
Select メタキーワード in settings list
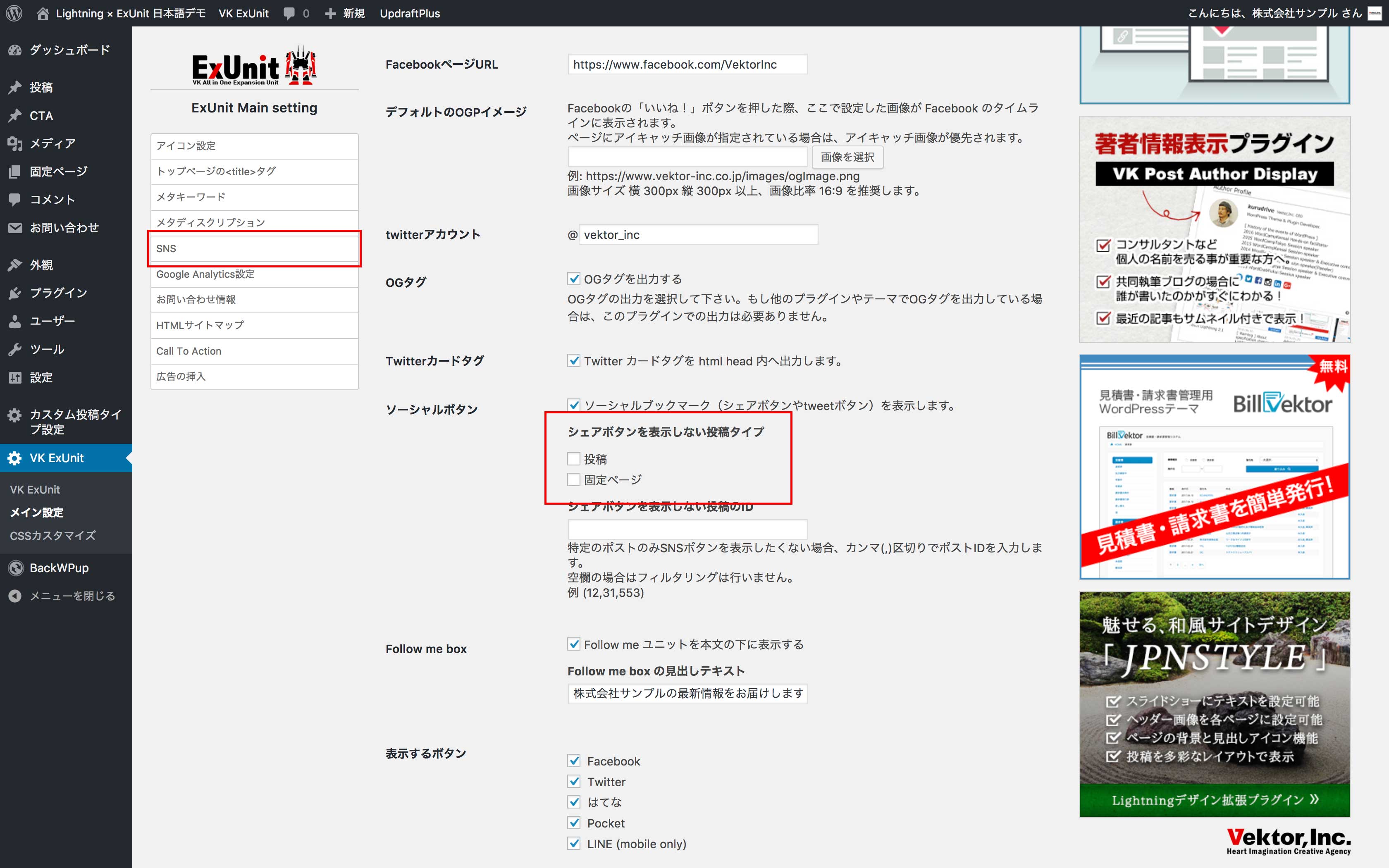(254, 197)
